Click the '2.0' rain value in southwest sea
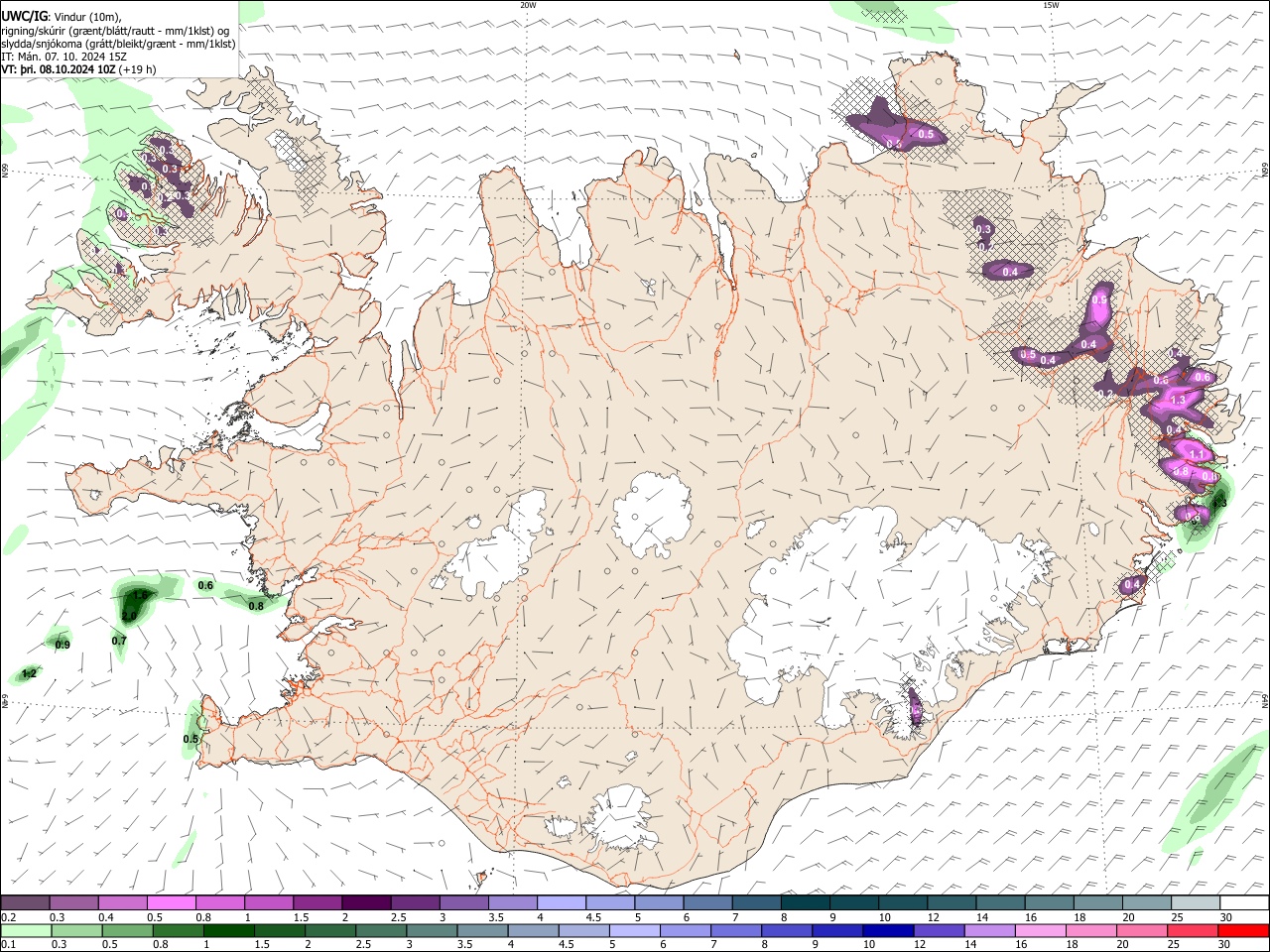1270x952 pixels. click(129, 616)
